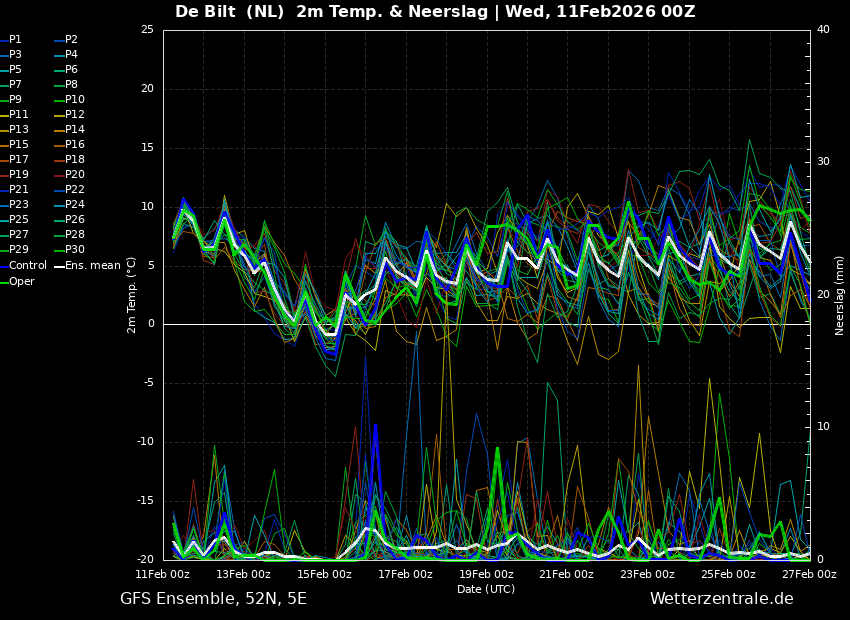Click the green Oper line swatch

coord(4,281)
